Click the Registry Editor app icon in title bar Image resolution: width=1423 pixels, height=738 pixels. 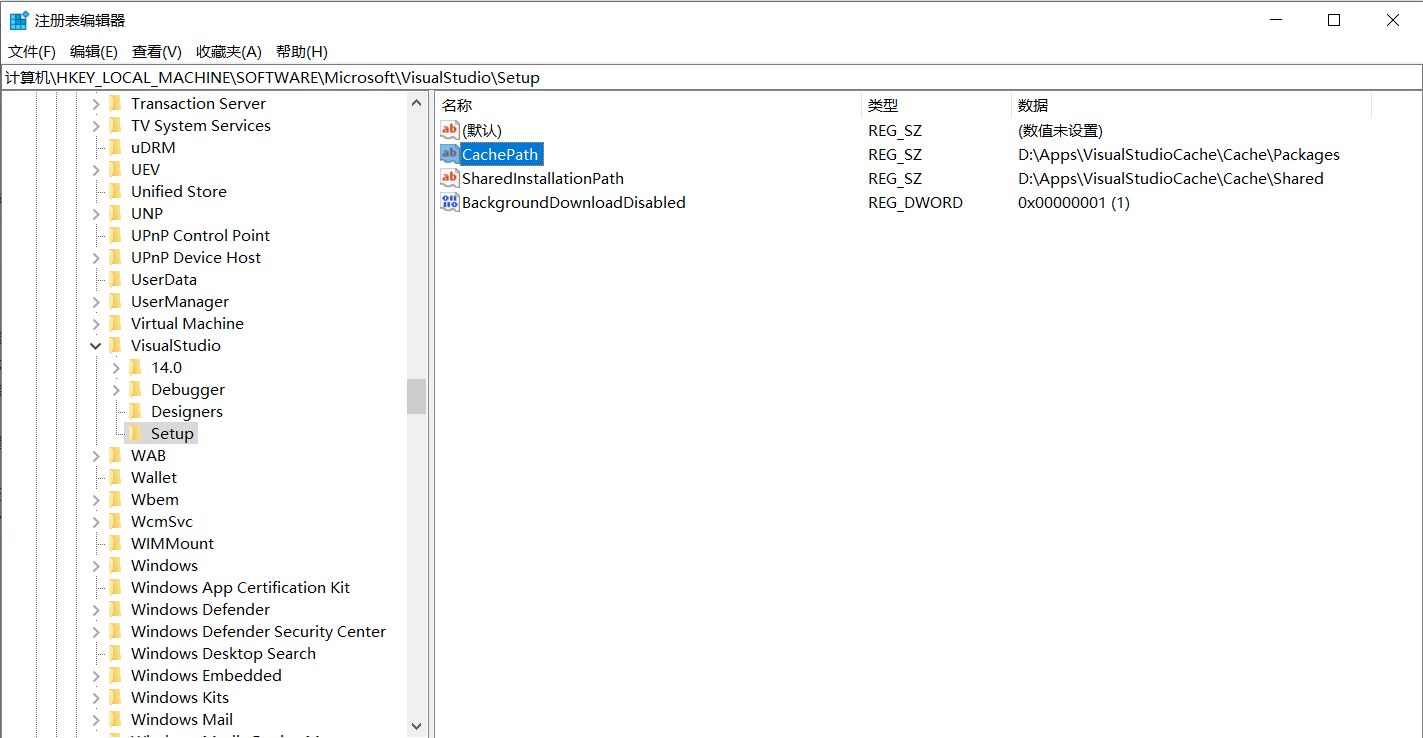click(x=19, y=20)
